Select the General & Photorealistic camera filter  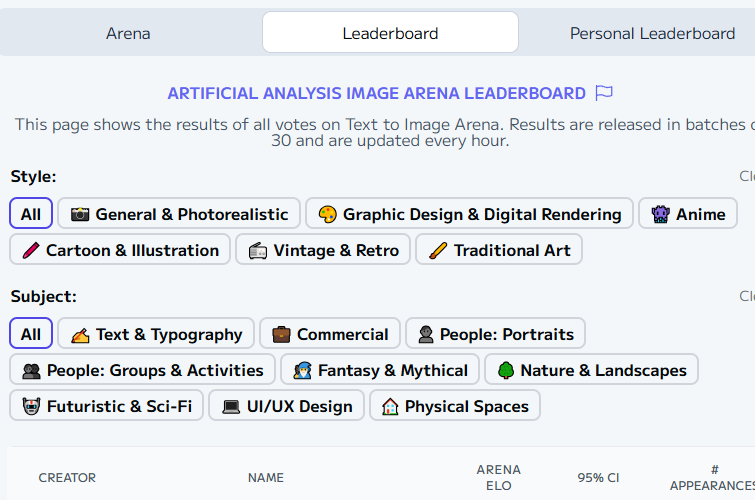tap(179, 214)
